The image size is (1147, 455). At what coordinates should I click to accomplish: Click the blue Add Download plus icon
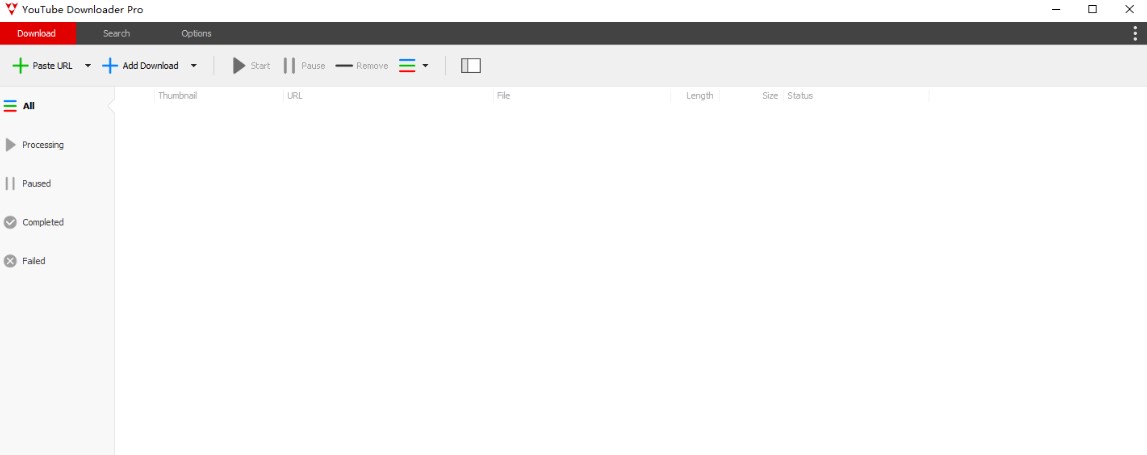(110, 66)
